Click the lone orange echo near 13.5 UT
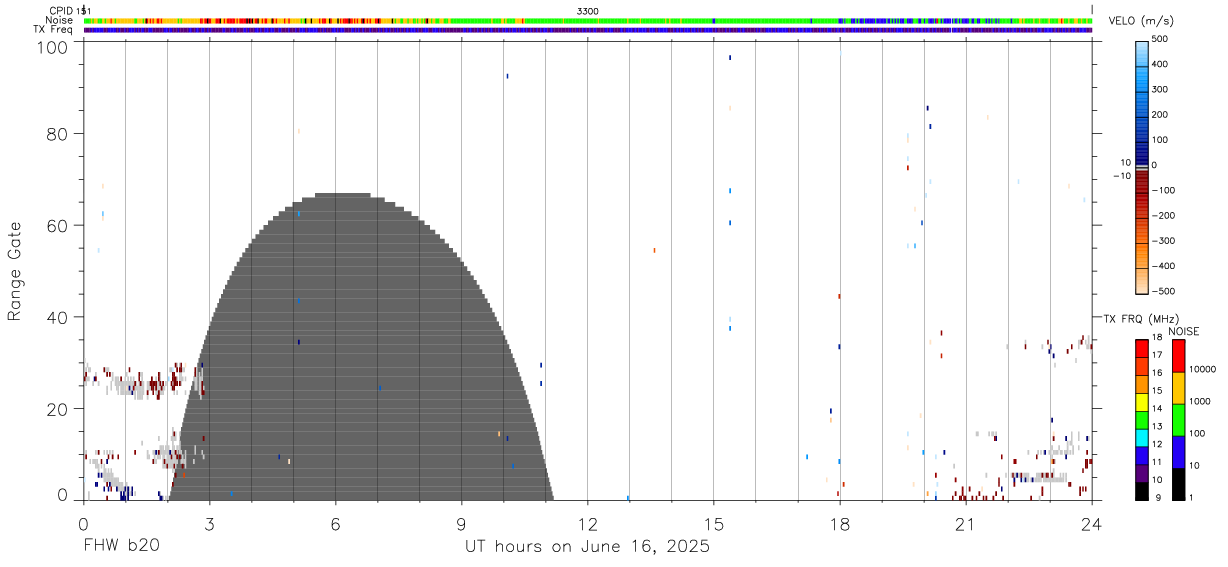 [654, 250]
